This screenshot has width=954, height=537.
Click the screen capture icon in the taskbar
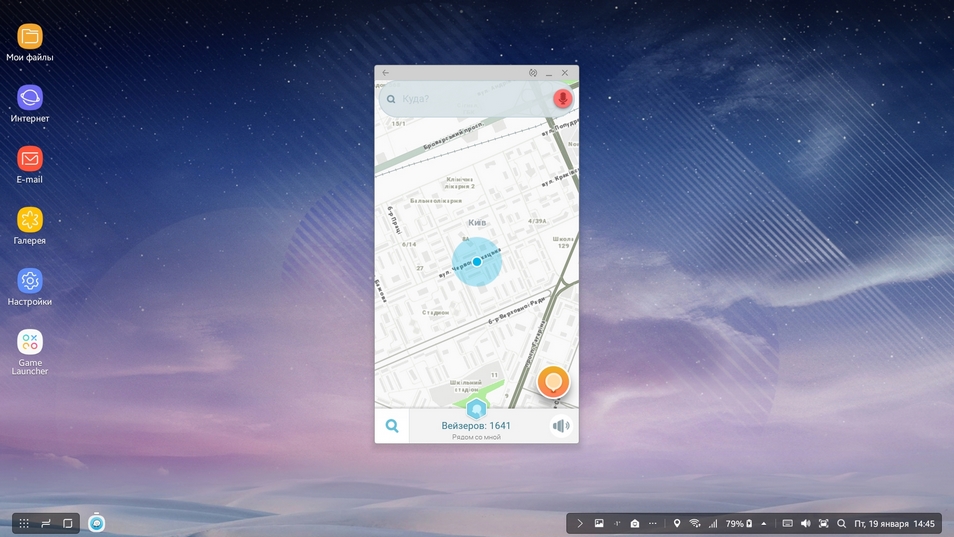click(823, 523)
